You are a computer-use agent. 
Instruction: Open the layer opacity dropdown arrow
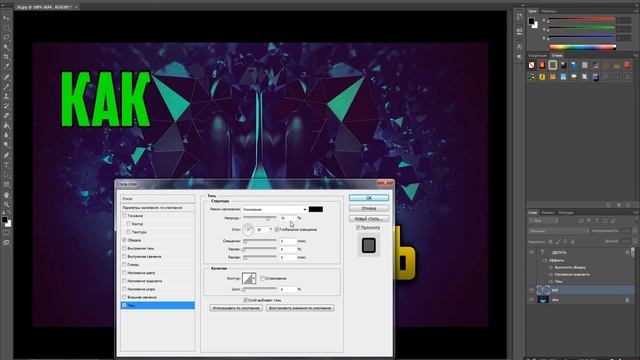pyautogui.click(x=635, y=231)
